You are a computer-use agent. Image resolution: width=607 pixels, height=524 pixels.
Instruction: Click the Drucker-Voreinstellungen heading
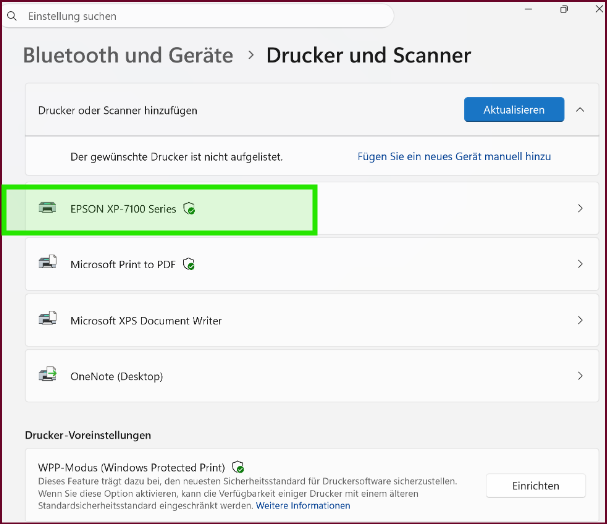[88, 435]
